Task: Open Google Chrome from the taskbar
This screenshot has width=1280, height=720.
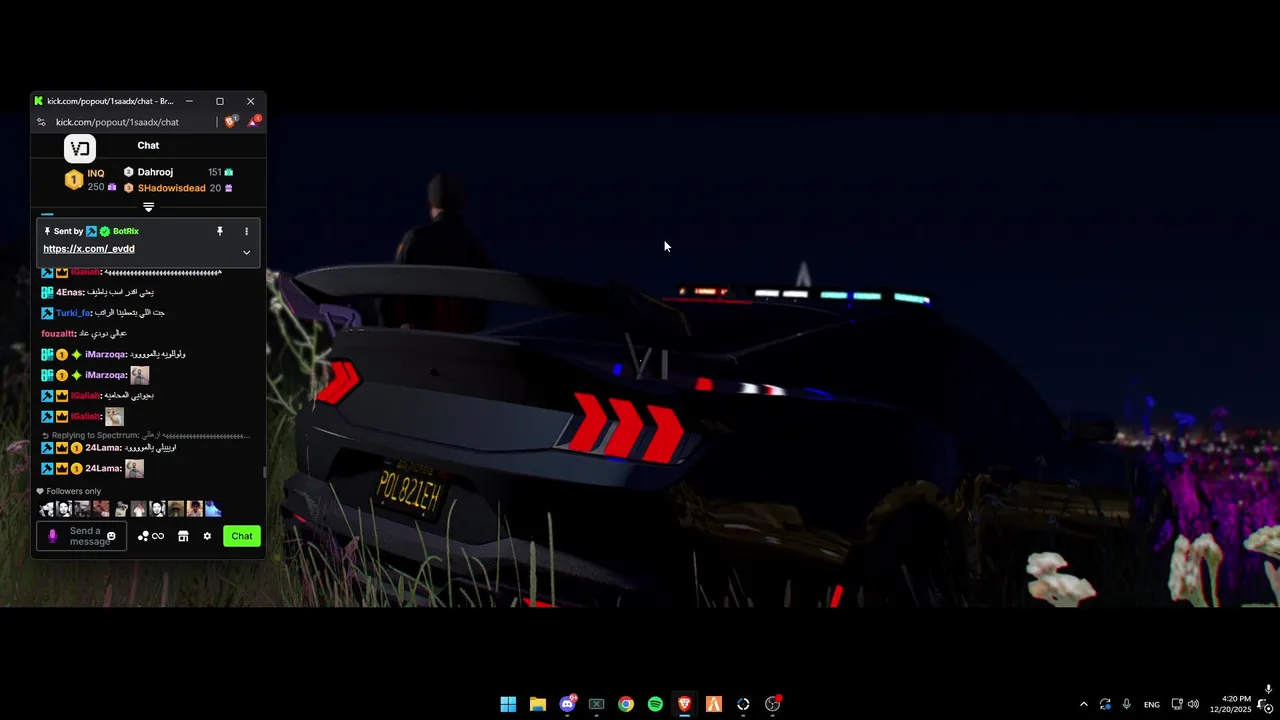Action: point(626,704)
